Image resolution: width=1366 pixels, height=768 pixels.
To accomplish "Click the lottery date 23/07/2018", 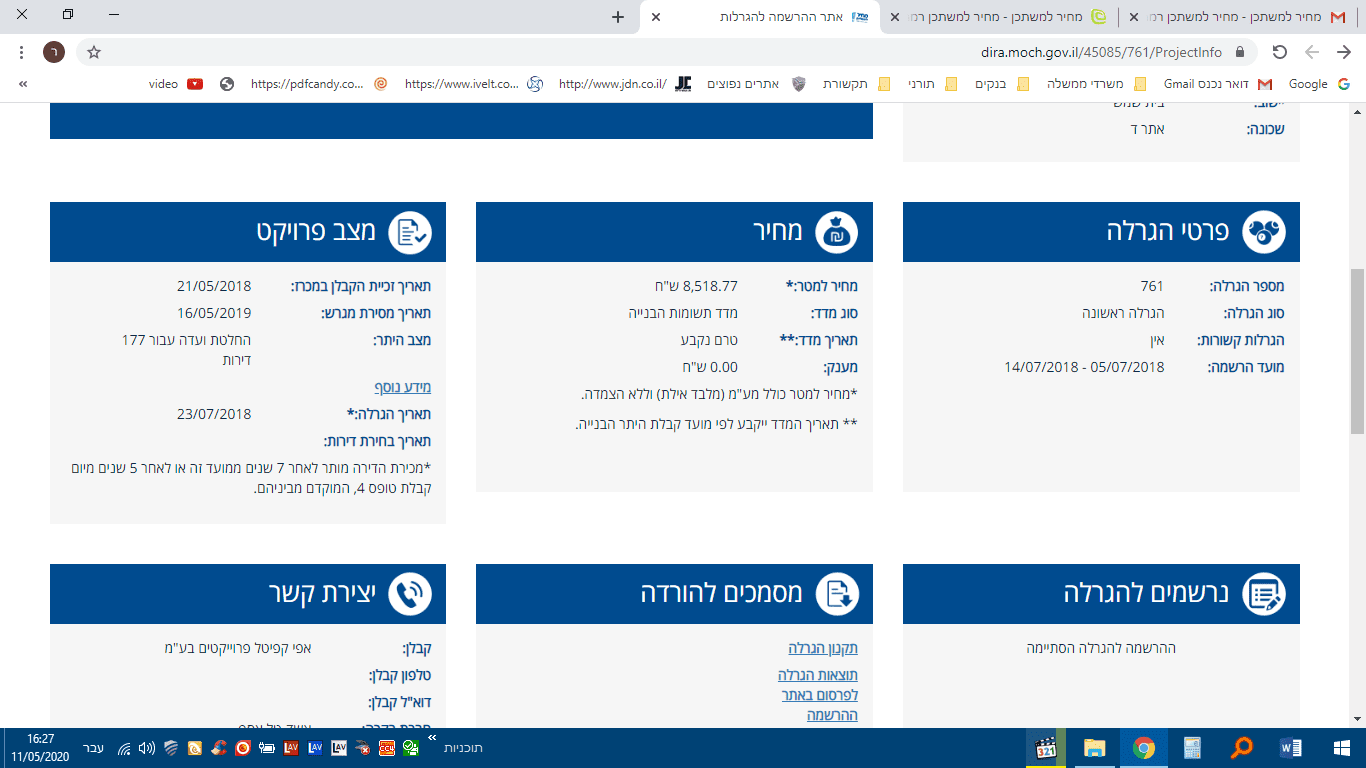I will (x=215, y=414).
